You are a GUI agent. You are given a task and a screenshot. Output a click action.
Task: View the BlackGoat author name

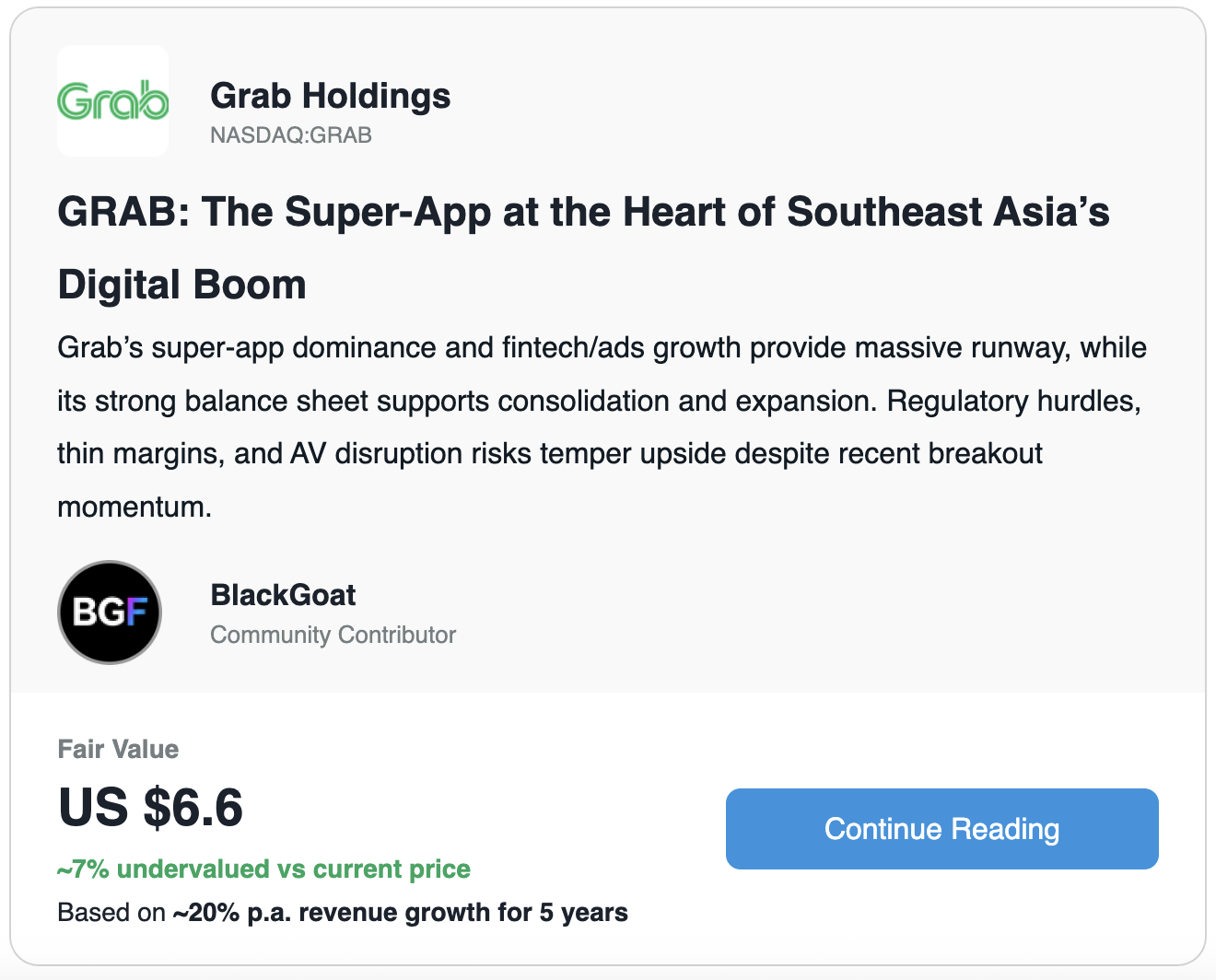[x=283, y=595]
